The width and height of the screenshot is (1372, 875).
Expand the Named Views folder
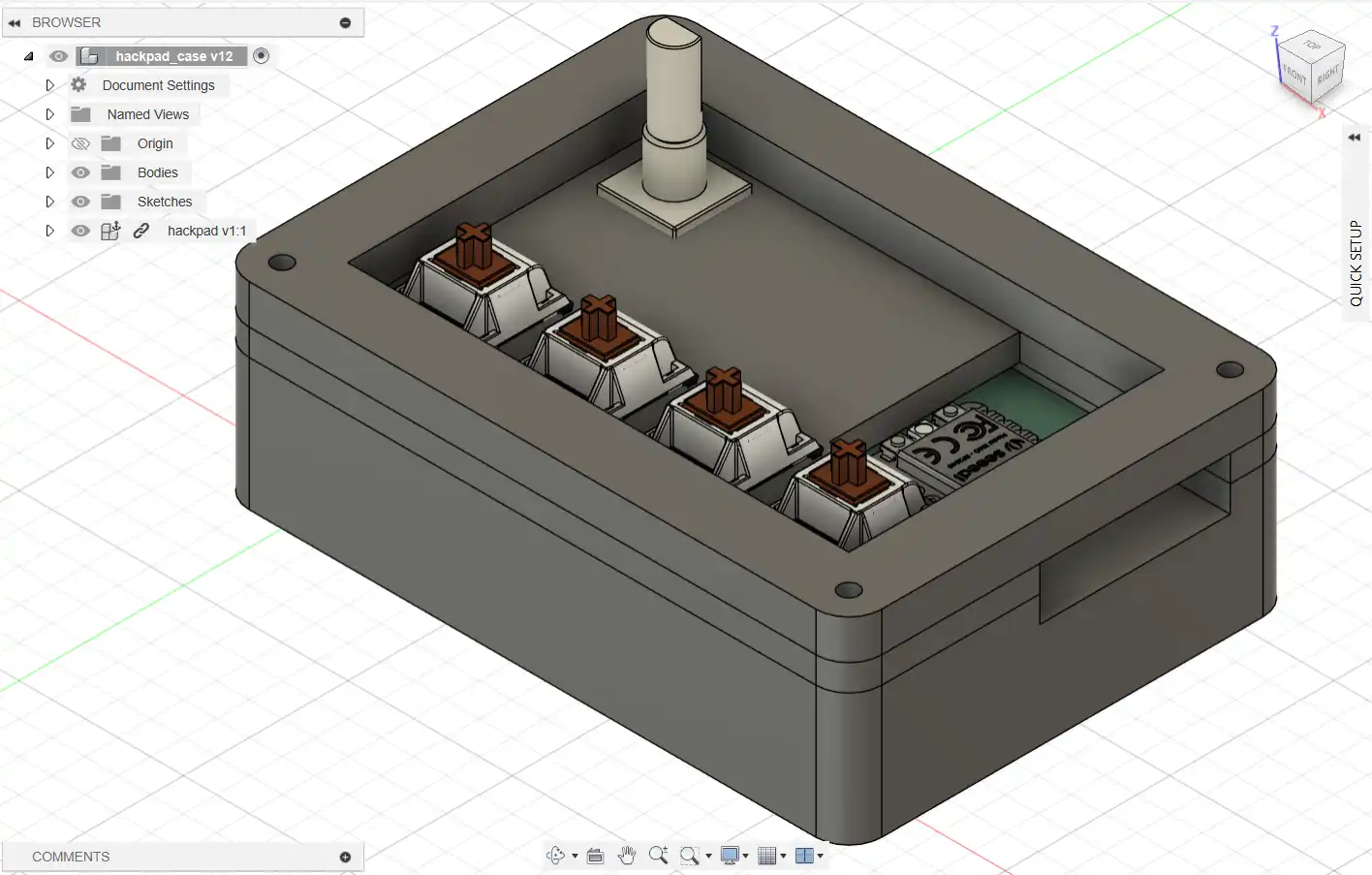tap(49, 114)
